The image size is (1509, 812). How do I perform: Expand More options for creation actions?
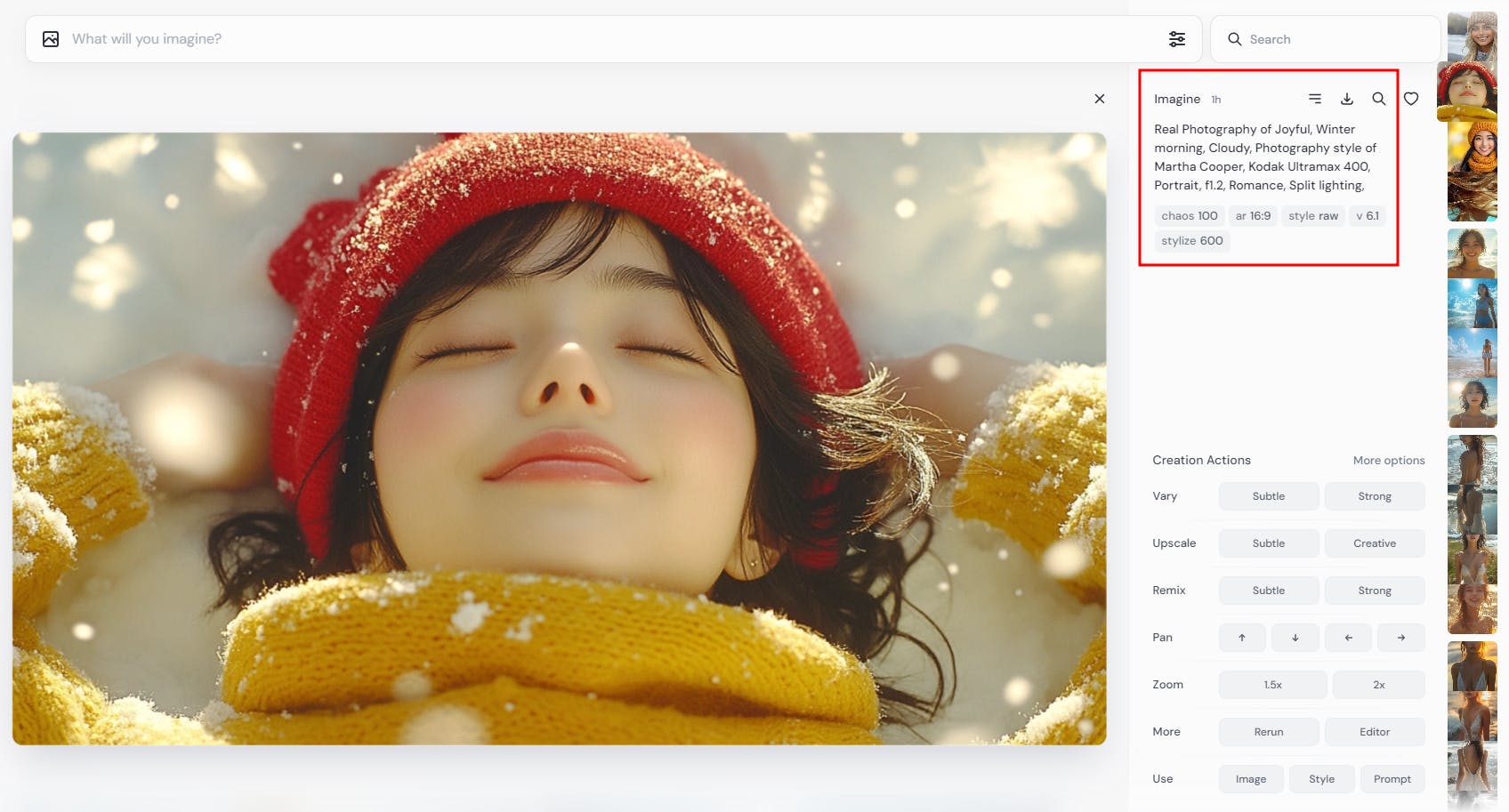[x=1389, y=461]
